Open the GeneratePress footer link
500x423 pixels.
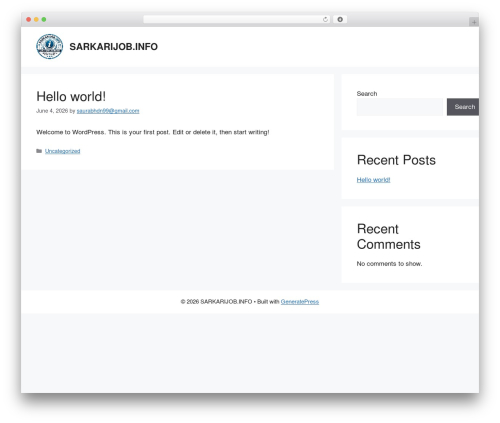click(300, 302)
